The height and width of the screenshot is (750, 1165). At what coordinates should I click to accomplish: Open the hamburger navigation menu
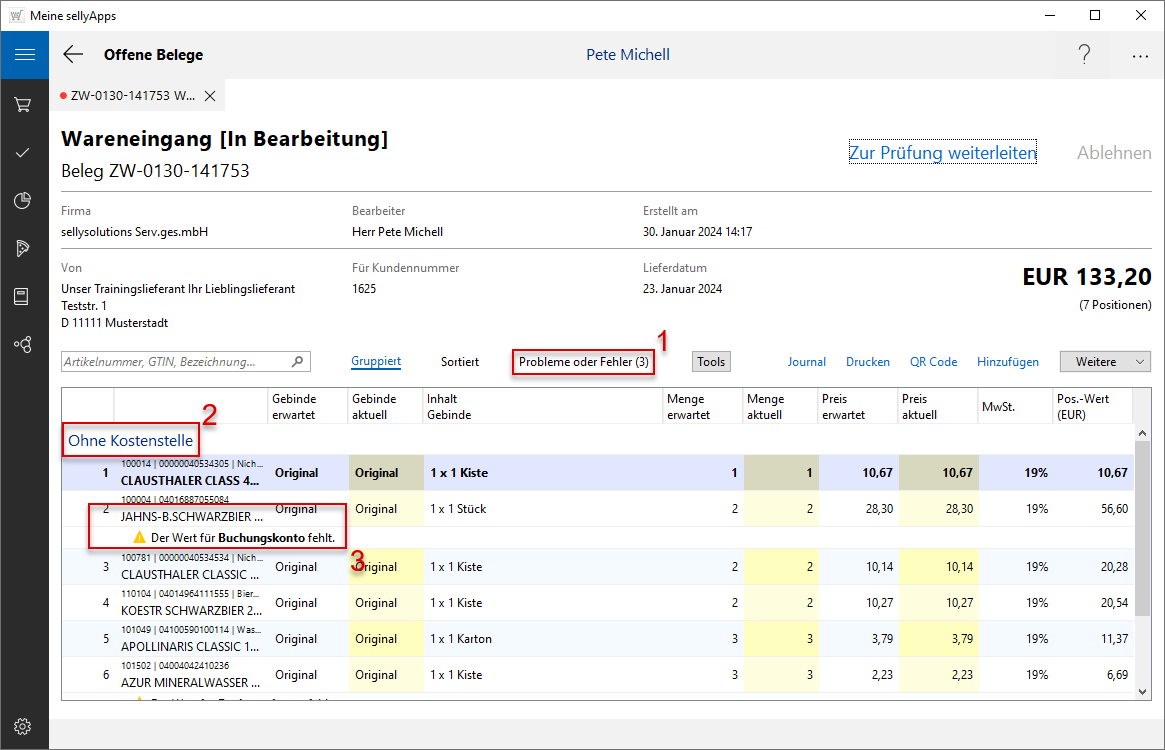[x=24, y=54]
